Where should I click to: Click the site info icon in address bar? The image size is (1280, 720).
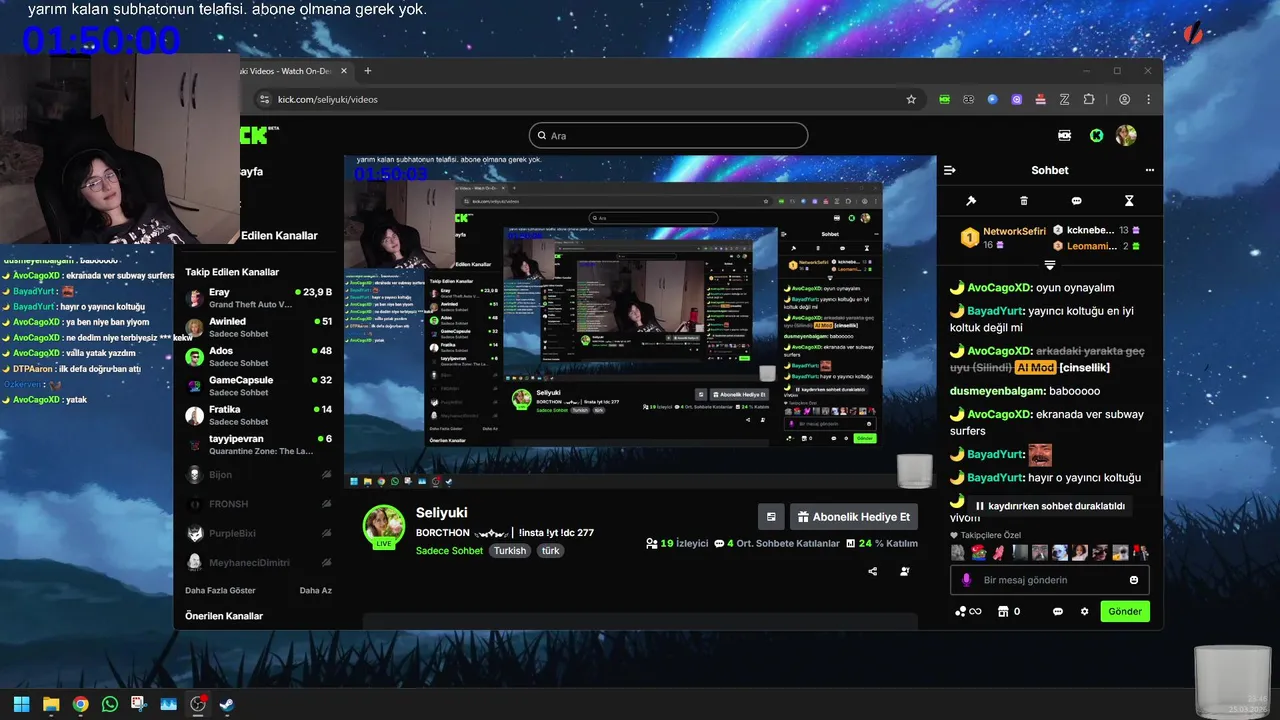pos(264,99)
